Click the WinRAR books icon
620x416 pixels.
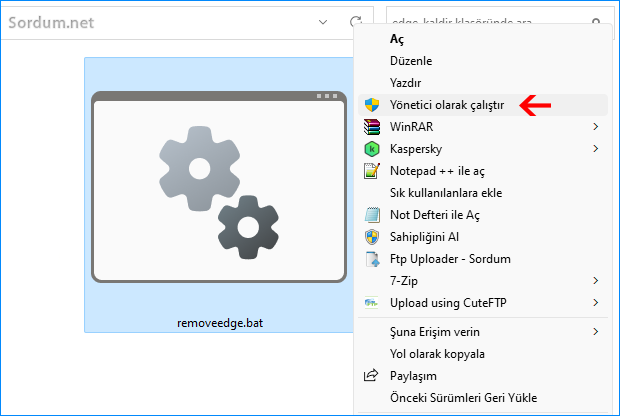coord(372,127)
